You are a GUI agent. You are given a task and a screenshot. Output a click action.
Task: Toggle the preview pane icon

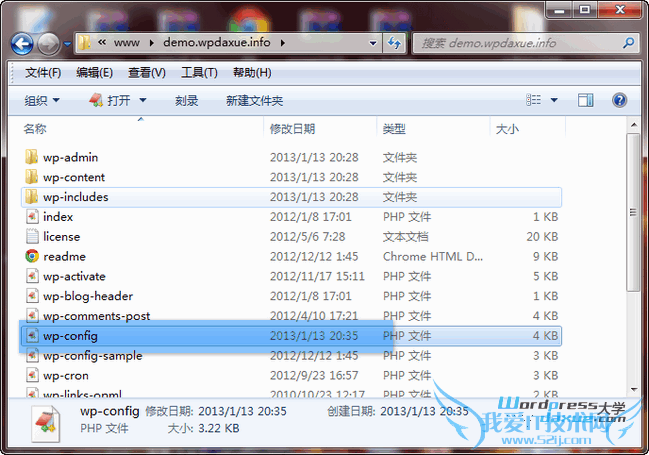(x=585, y=100)
